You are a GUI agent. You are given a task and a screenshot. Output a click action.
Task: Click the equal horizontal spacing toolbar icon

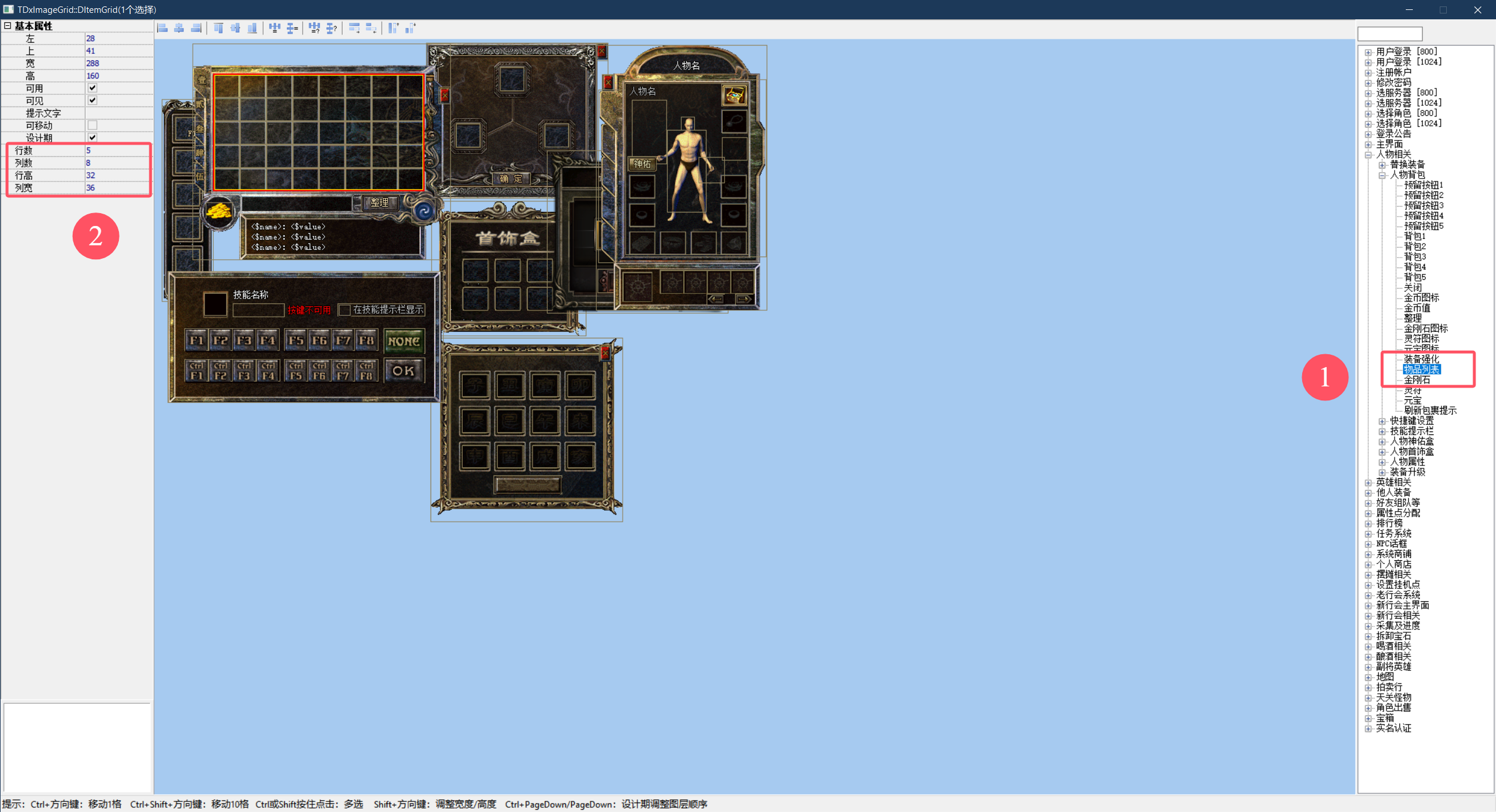click(x=275, y=28)
